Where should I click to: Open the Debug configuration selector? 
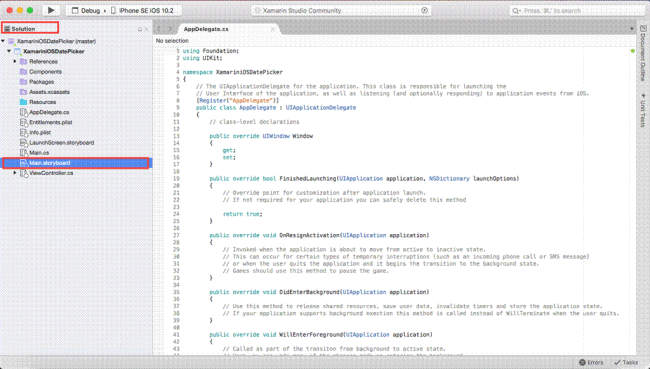[86, 11]
